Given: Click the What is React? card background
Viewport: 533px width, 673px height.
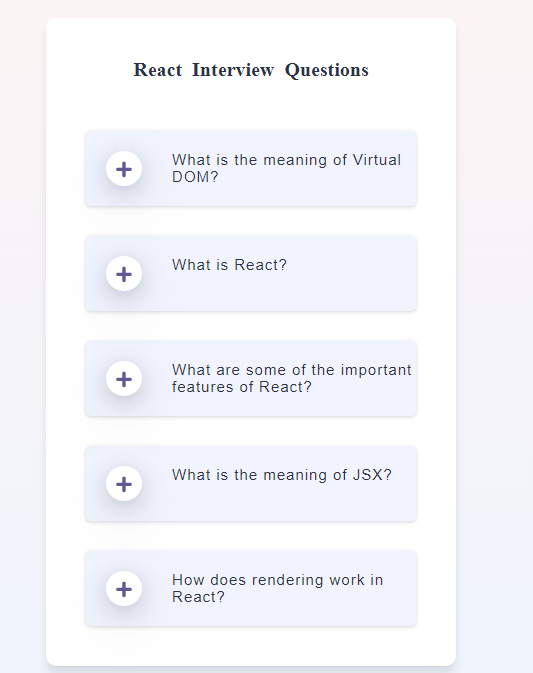Looking at the screenshot, I should [251, 274].
